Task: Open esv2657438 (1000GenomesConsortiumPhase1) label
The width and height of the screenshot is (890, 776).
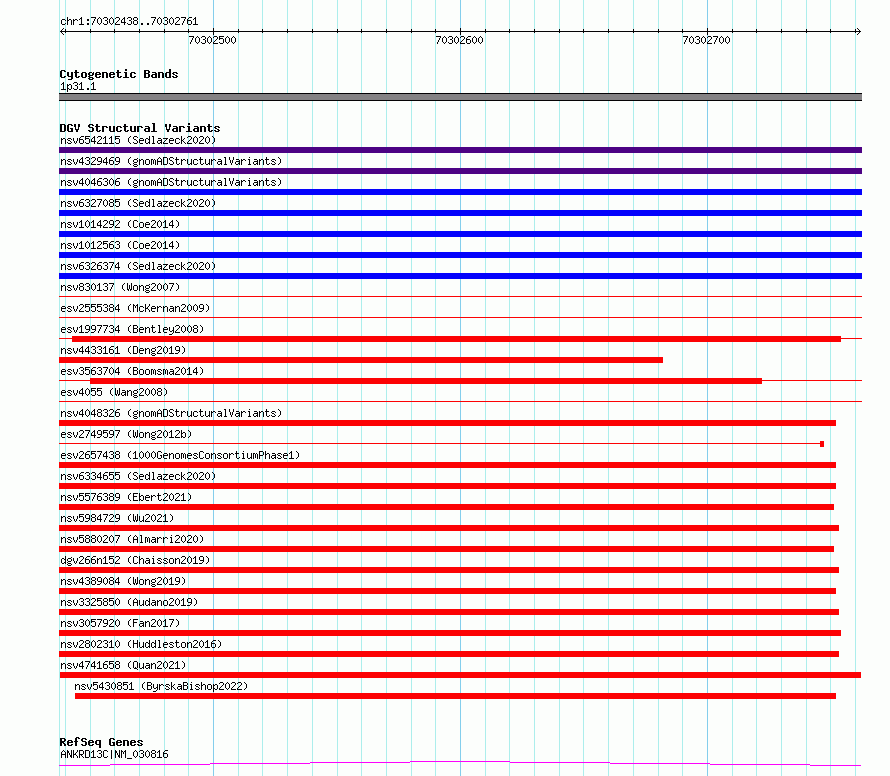Action: (180, 455)
